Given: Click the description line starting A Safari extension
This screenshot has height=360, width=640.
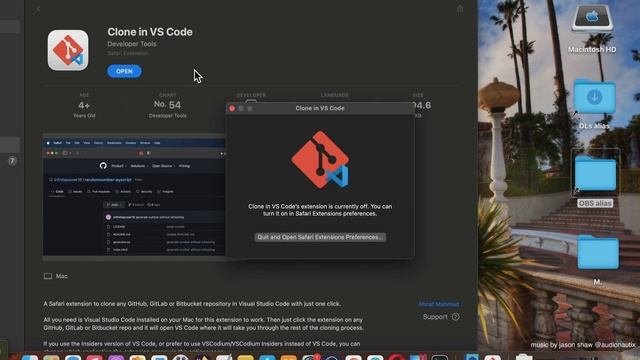Looking at the screenshot, I should [192, 304].
